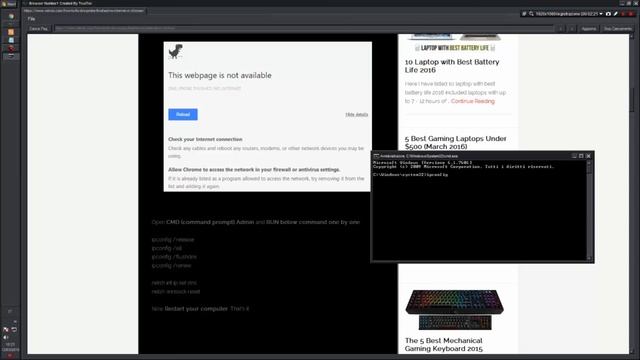Click the mechanical keyboard thumbnail image
Image resolution: width=640 pixels, height=360 pixels.
(454, 310)
